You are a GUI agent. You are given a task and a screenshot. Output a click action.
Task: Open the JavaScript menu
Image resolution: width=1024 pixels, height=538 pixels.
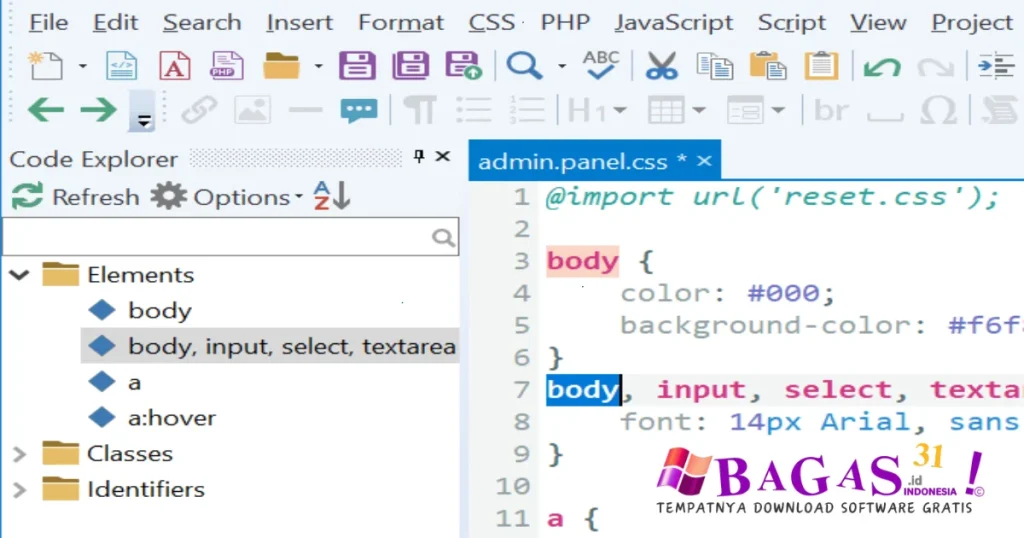(673, 22)
